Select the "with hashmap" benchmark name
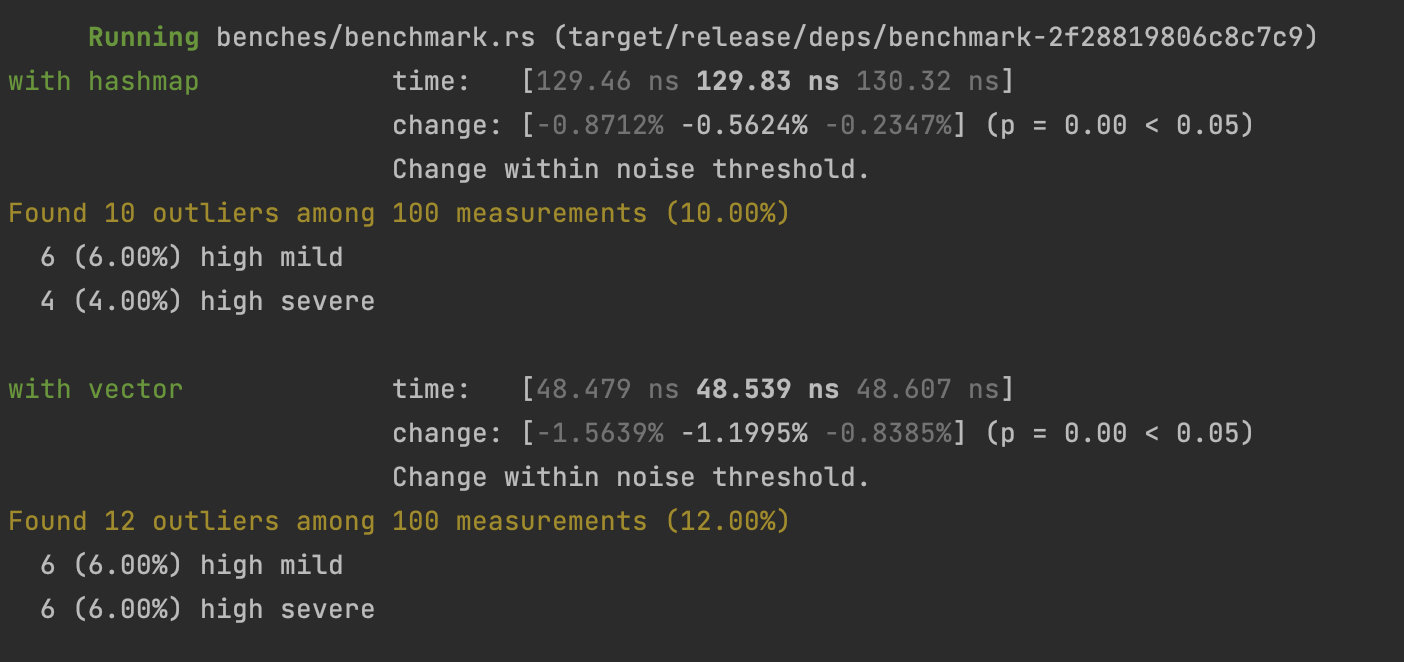 click(103, 82)
